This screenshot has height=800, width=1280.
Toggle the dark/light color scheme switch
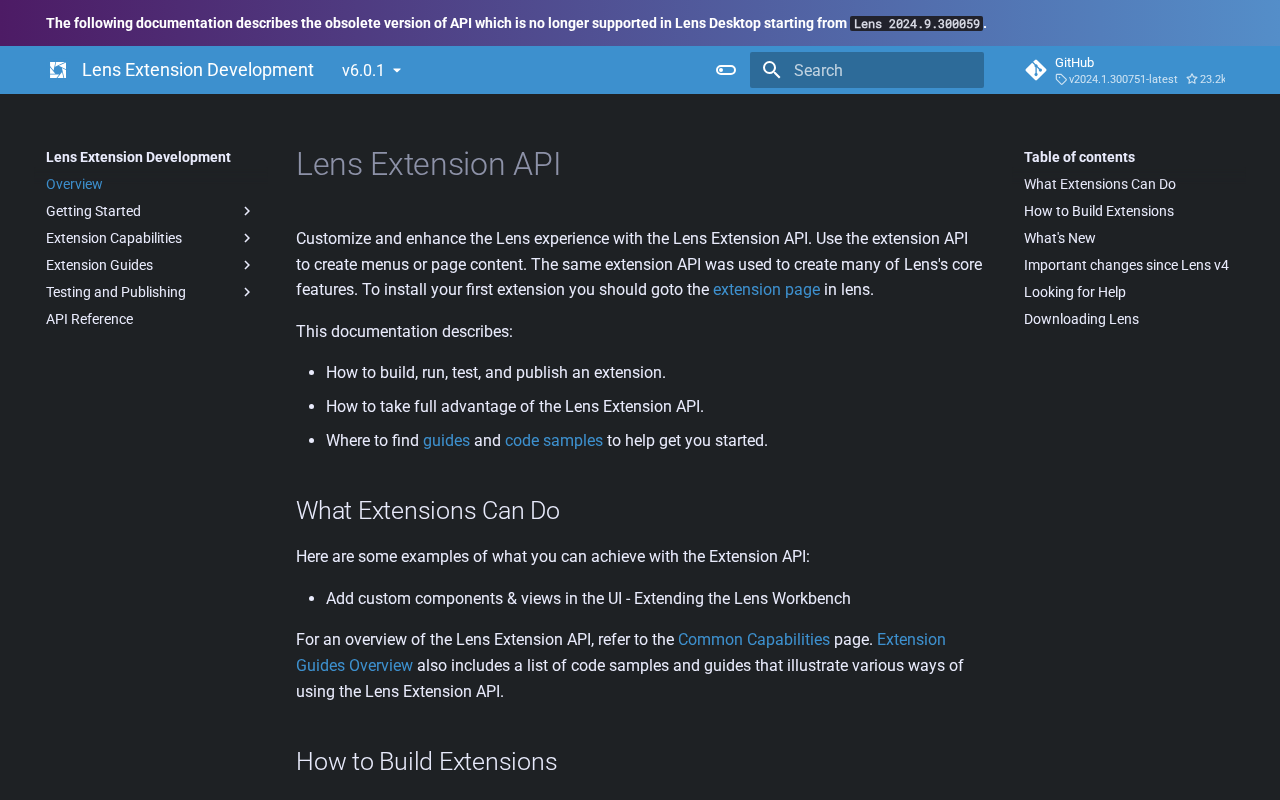point(726,70)
